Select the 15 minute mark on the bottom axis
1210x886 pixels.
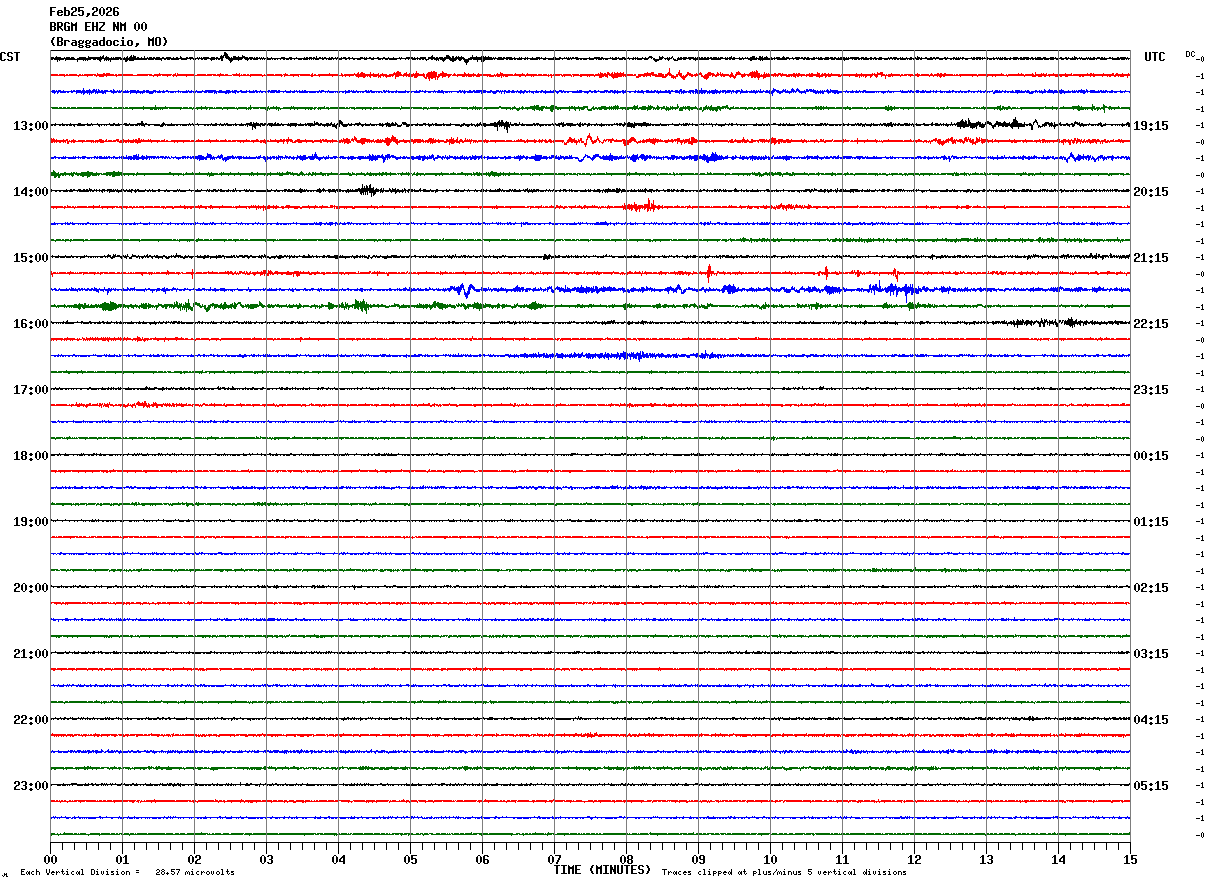[x=1130, y=860]
